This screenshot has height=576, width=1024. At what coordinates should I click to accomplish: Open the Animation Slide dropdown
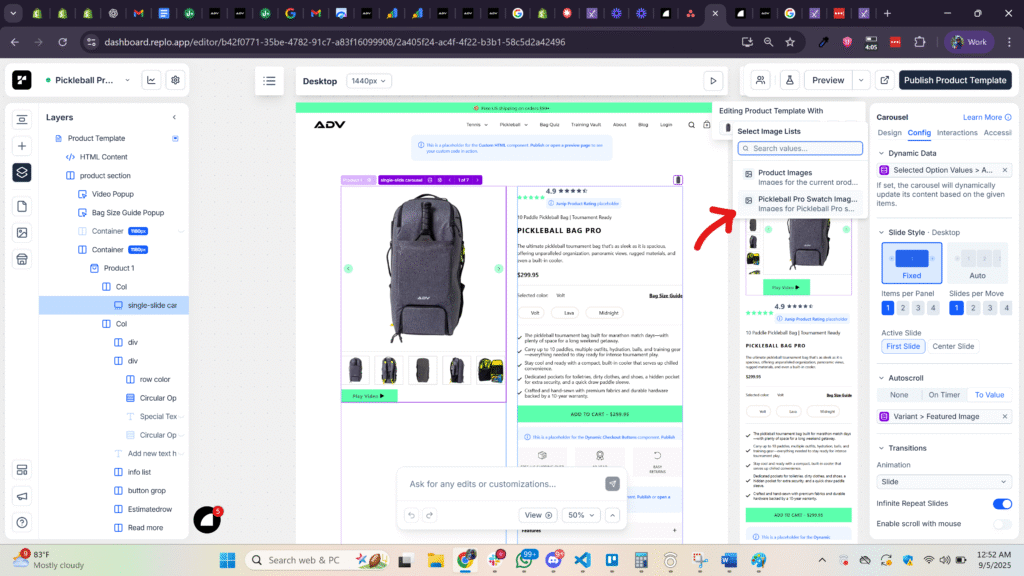944,481
